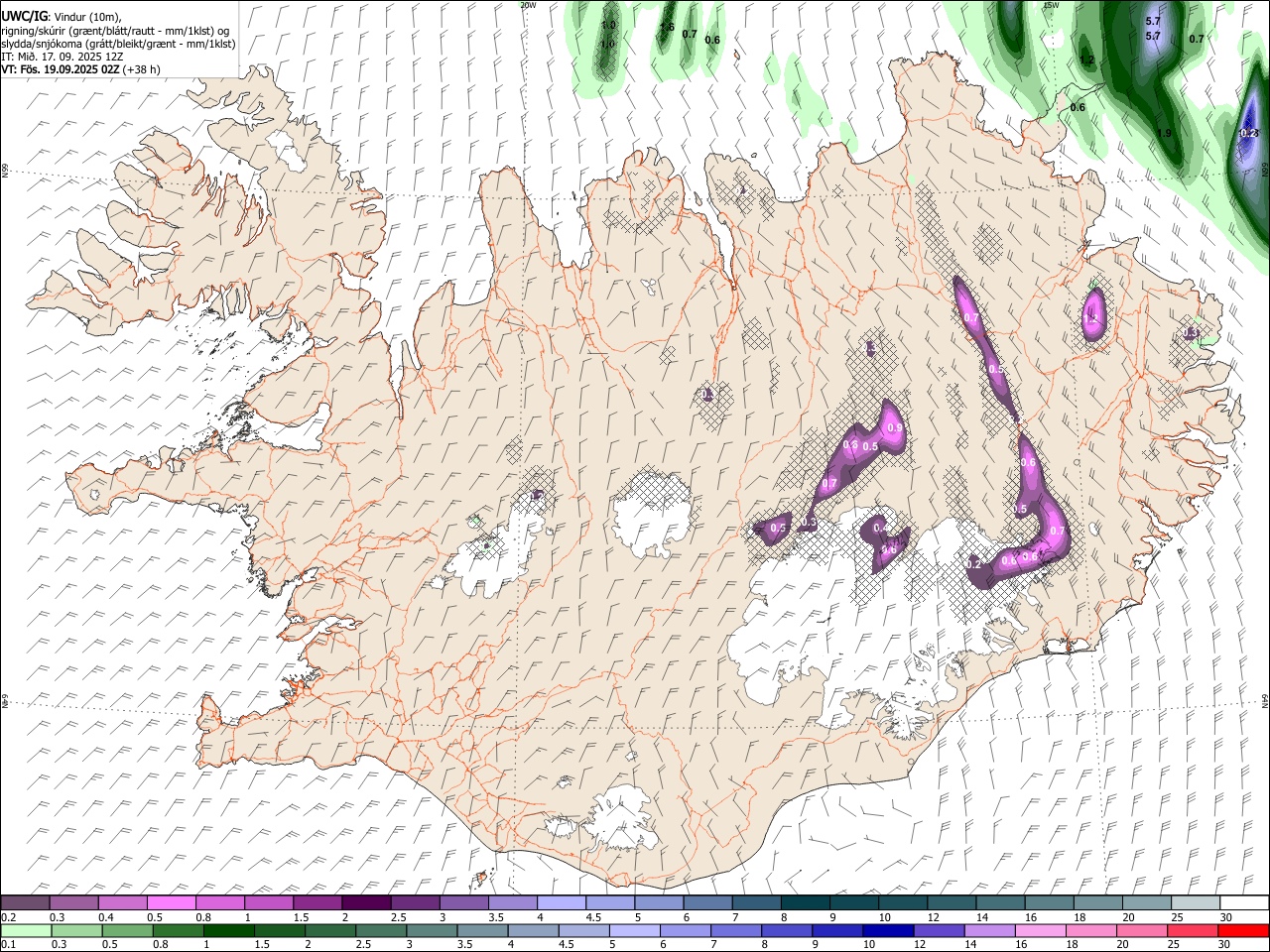The image size is (1270, 952).
Task: Pick the lower-legend lilac swatch starting at 14
Action: [x=990, y=930]
